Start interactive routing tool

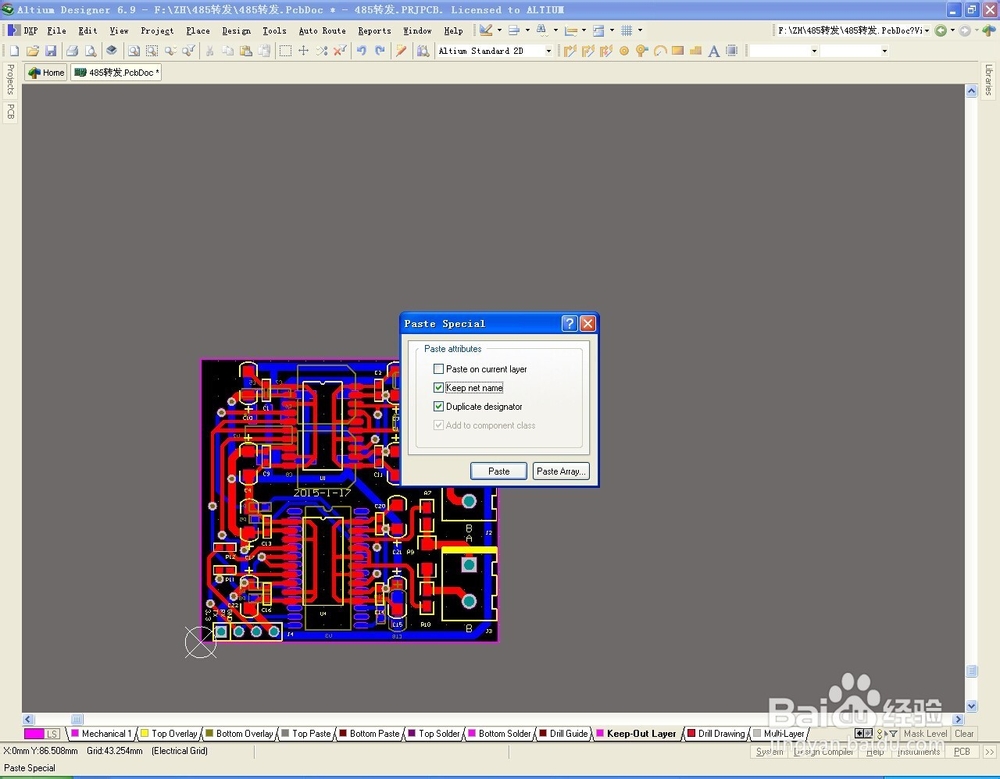click(570, 50)
